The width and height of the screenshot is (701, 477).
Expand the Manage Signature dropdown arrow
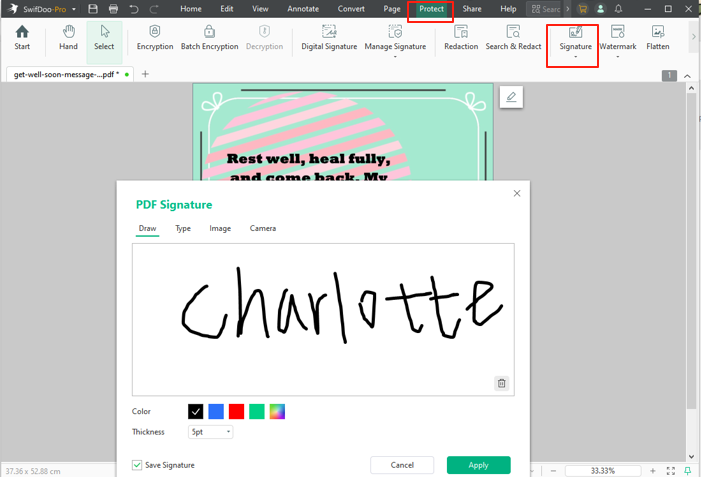click(x=395, y=57)
